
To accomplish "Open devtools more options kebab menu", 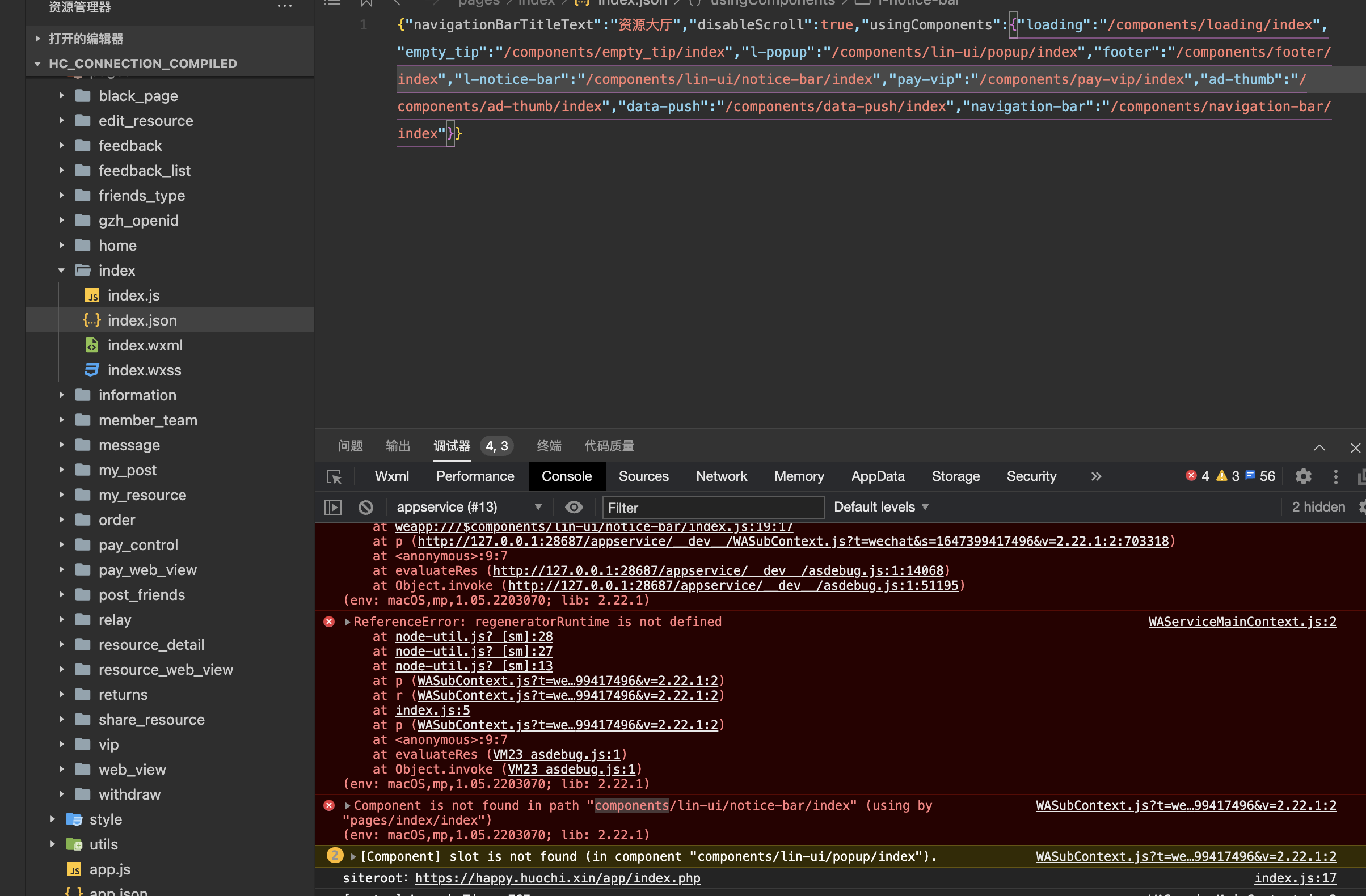I will (1335, 476).
